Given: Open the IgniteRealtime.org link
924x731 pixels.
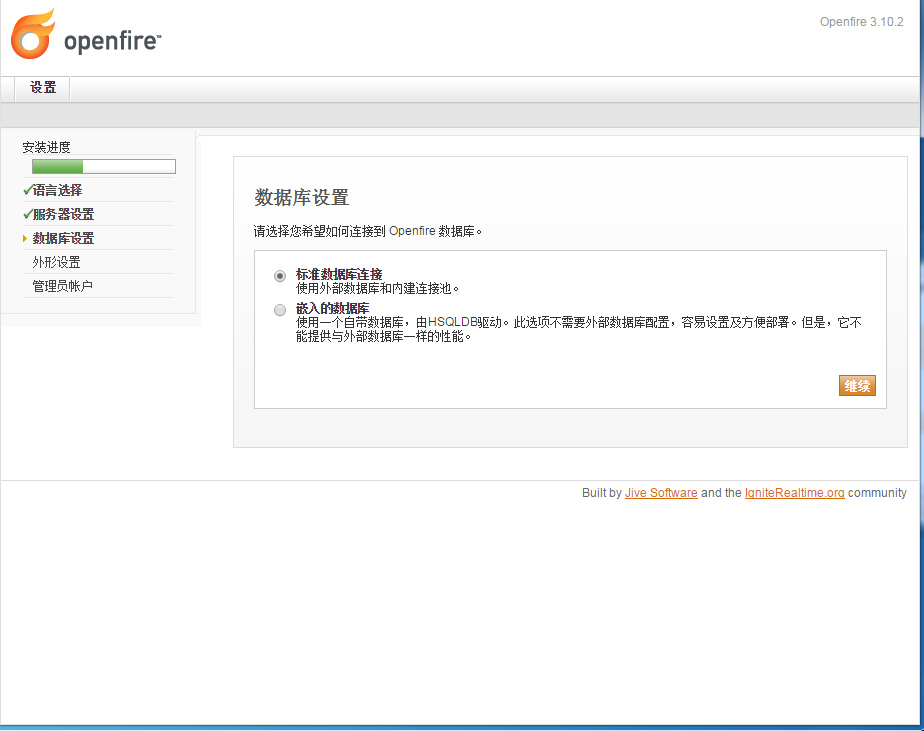Looking at the screenshot, I should (x=794, y=493).
